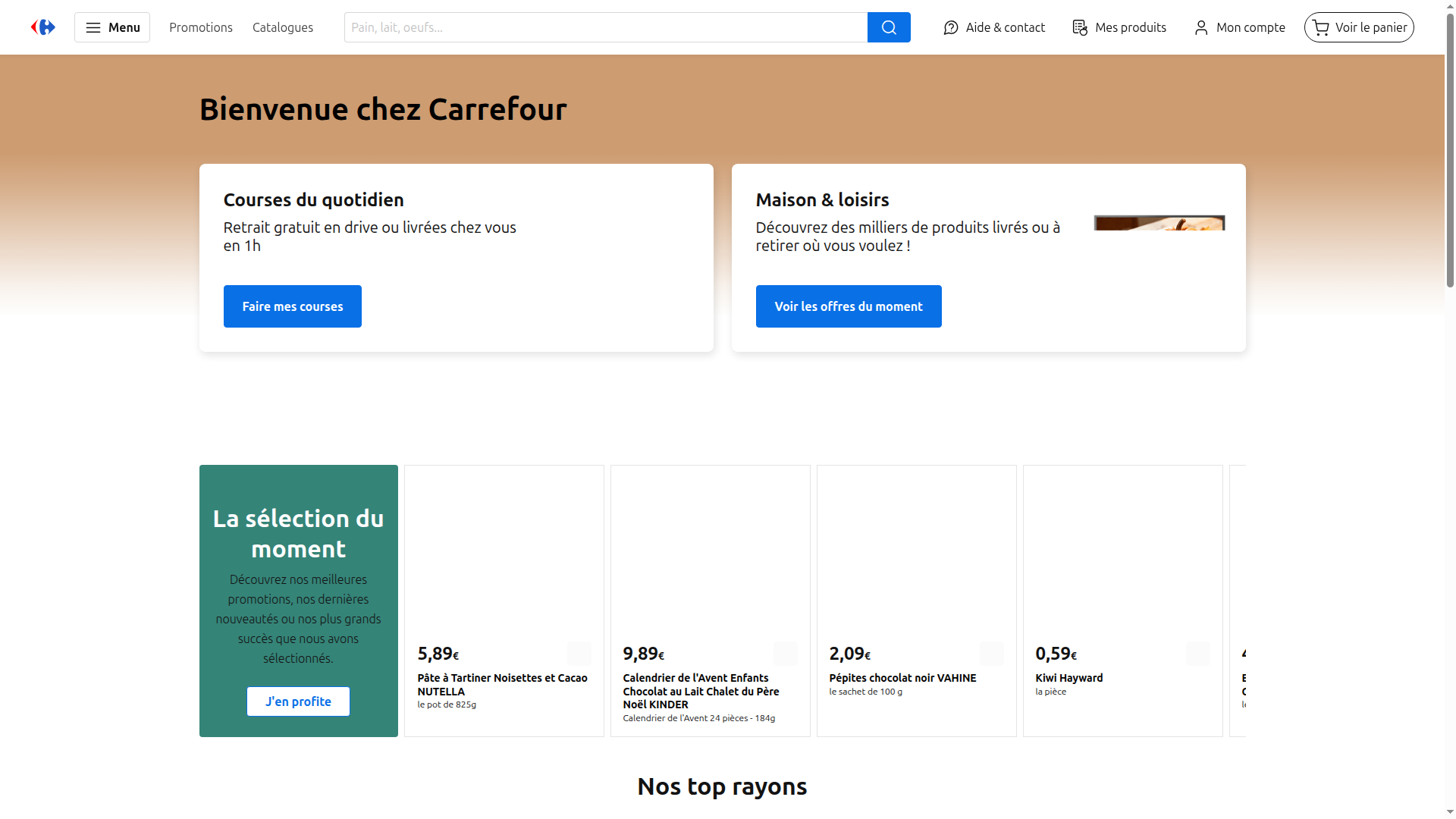Click the Faire mes courses button
Screen dimensions: 1456x819
pyautogui.click(x=292, y=306)
